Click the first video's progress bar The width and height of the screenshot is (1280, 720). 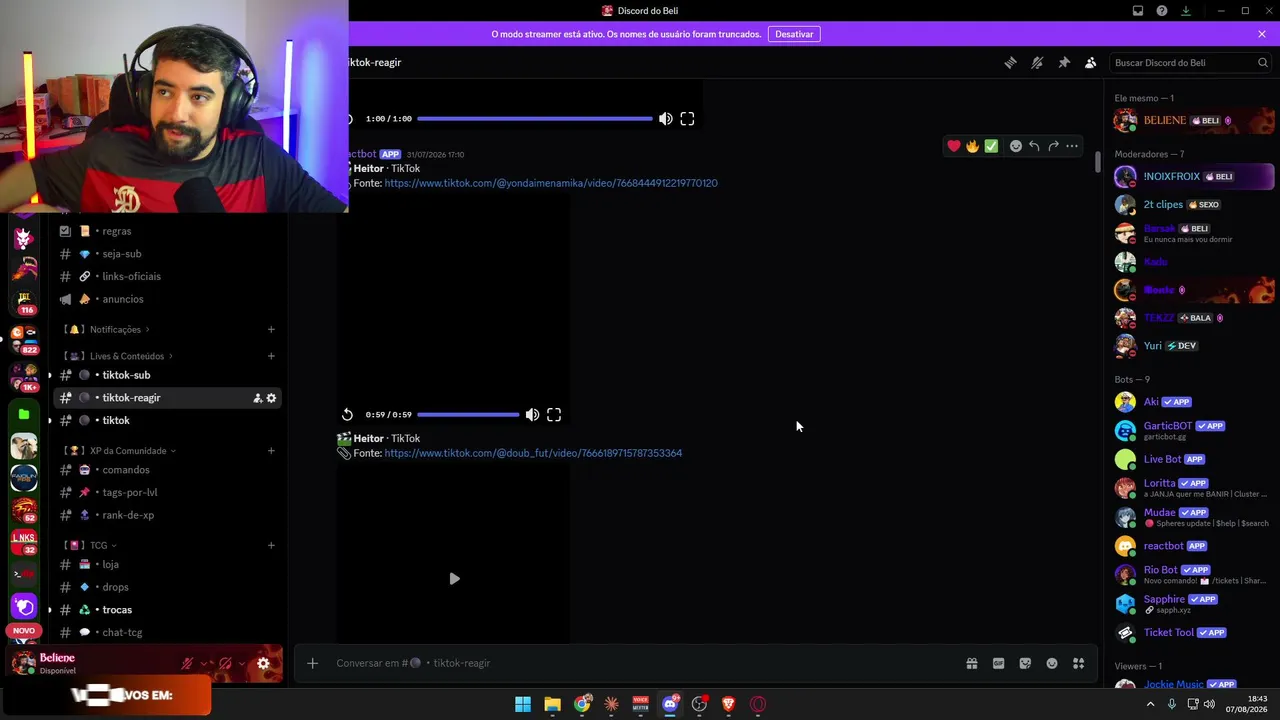[x=534, y=119]
